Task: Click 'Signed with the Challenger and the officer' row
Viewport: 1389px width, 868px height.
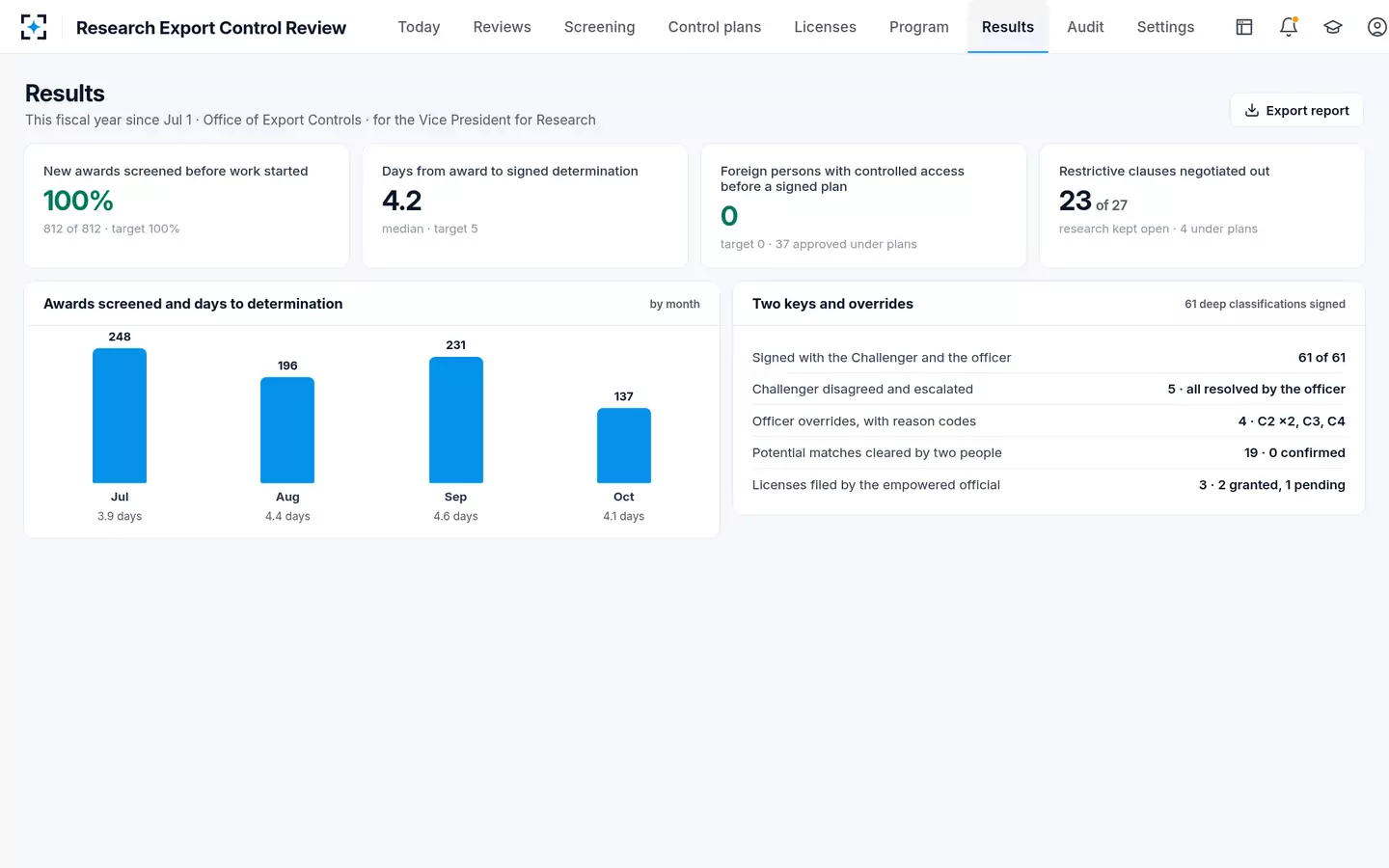Action: (x=1049, y=357)
